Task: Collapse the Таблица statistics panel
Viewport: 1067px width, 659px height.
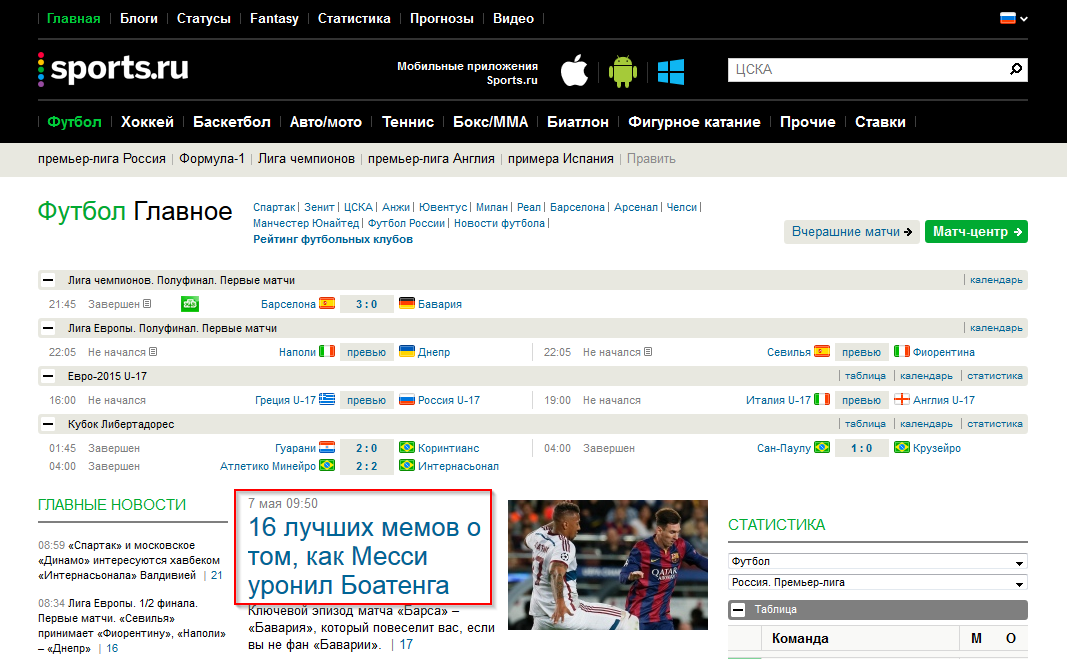Action: pos(738,610)
